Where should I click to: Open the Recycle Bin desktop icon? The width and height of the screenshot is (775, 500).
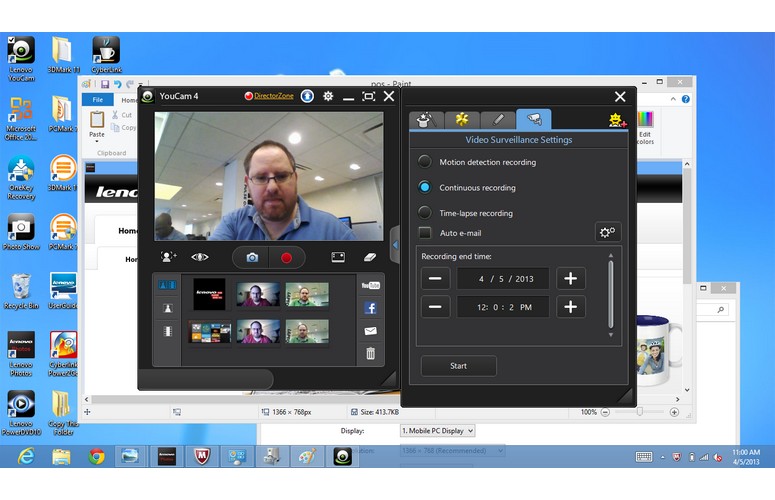coord(21,292)
